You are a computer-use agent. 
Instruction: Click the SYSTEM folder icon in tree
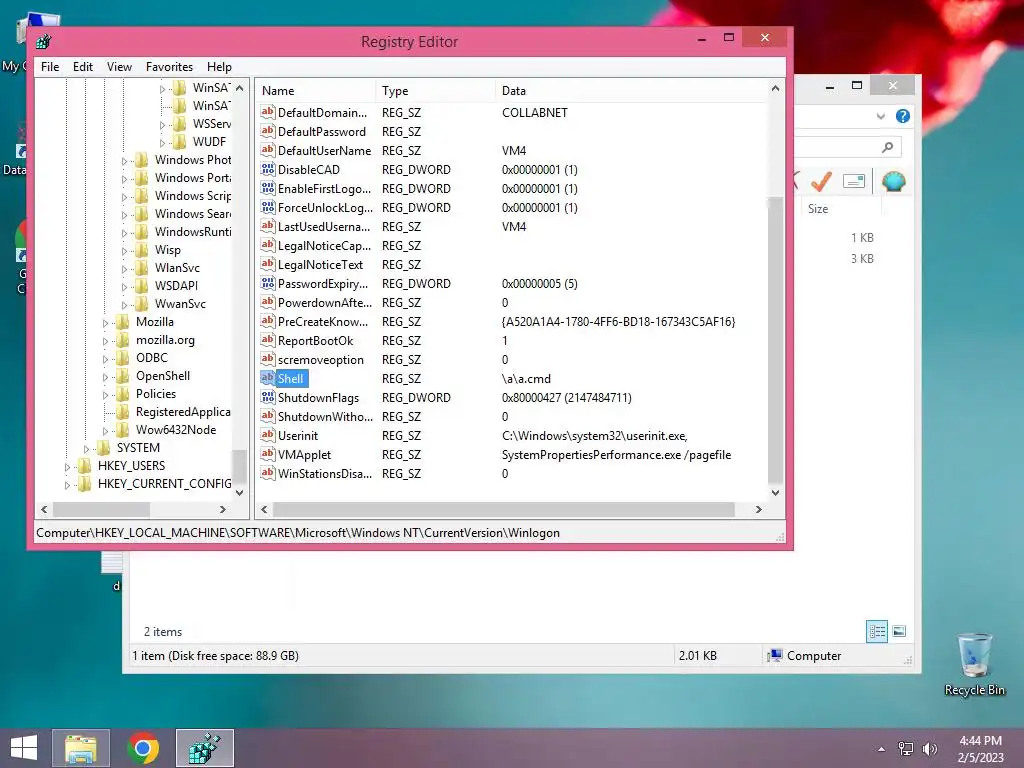pos(103,448)
